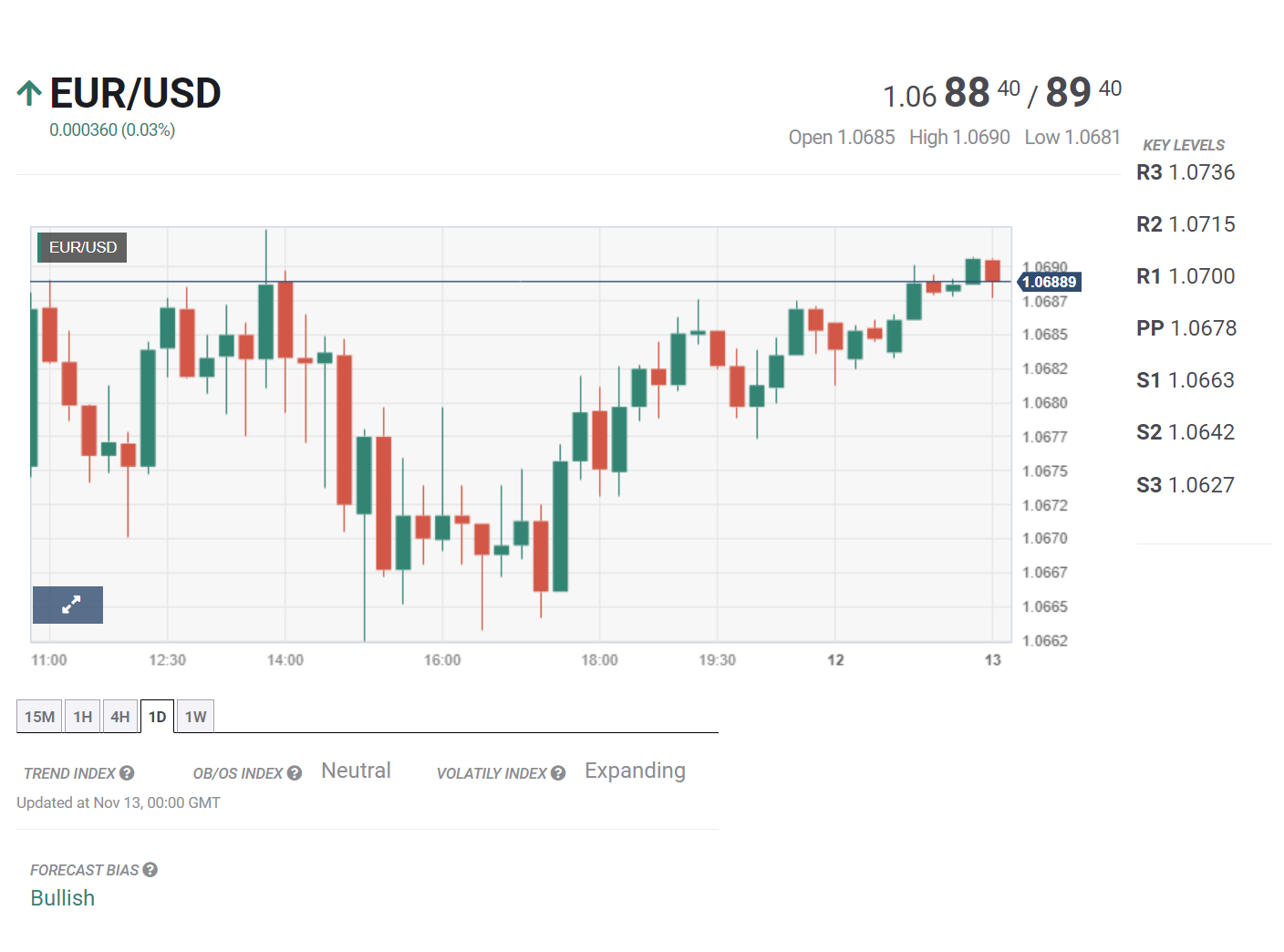Image resolution: width=1284 pixels, height=952 pixels.
Task: Select the PP 1.0678 pivot point level
Action: tap(1186, 328)
